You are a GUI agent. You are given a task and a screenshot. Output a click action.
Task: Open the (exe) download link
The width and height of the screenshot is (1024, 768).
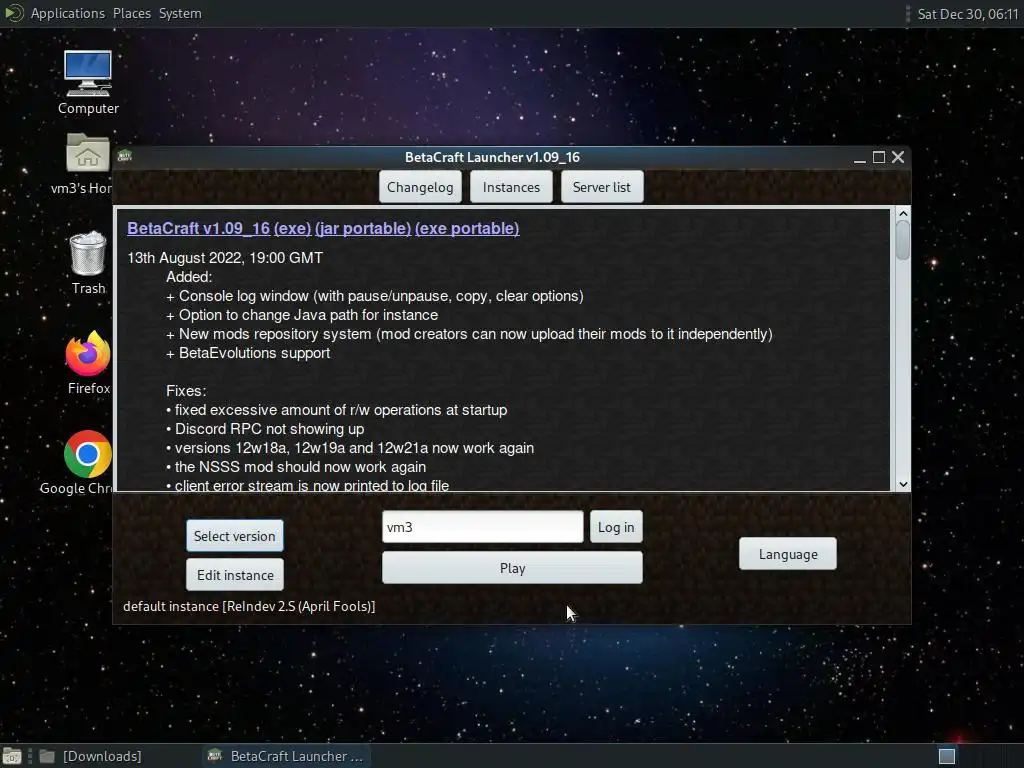[x=293, y=228]
